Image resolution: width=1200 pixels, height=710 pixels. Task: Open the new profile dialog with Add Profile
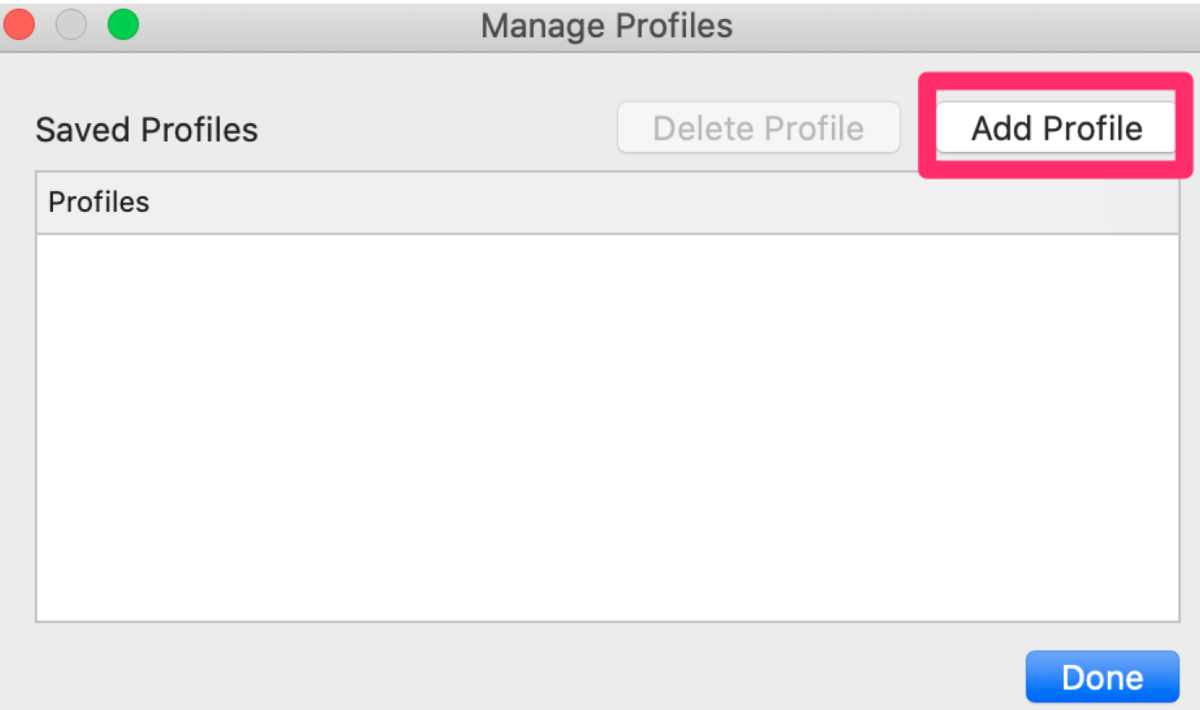coord(1056,128)
